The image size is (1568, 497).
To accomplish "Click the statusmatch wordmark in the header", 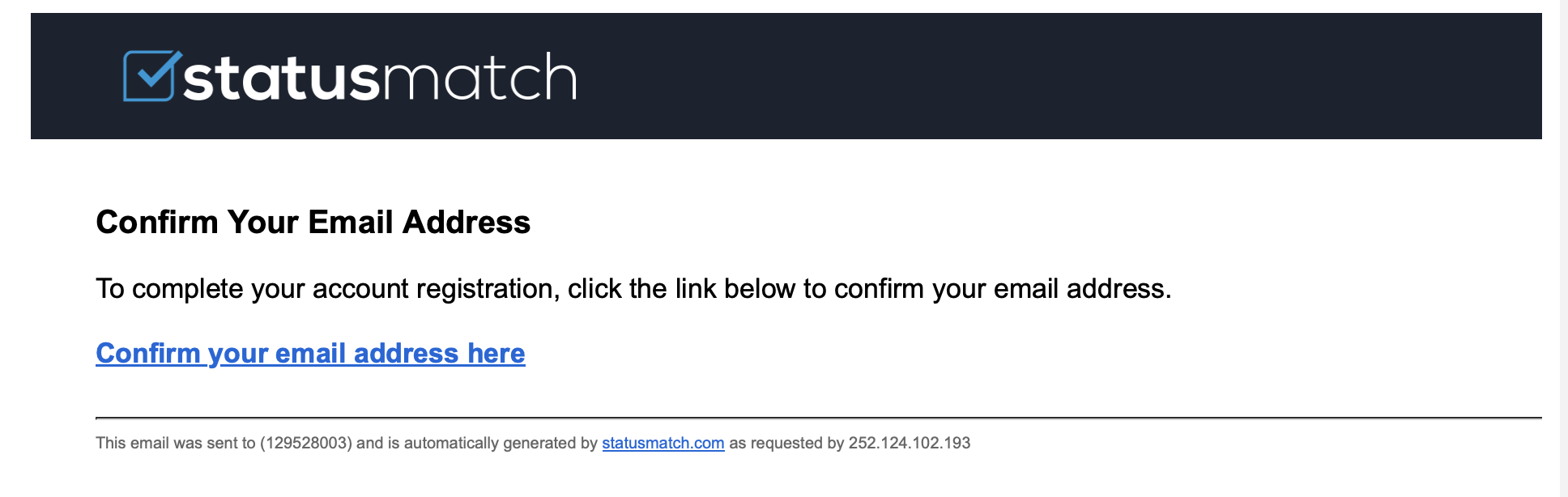I will 379,79.
